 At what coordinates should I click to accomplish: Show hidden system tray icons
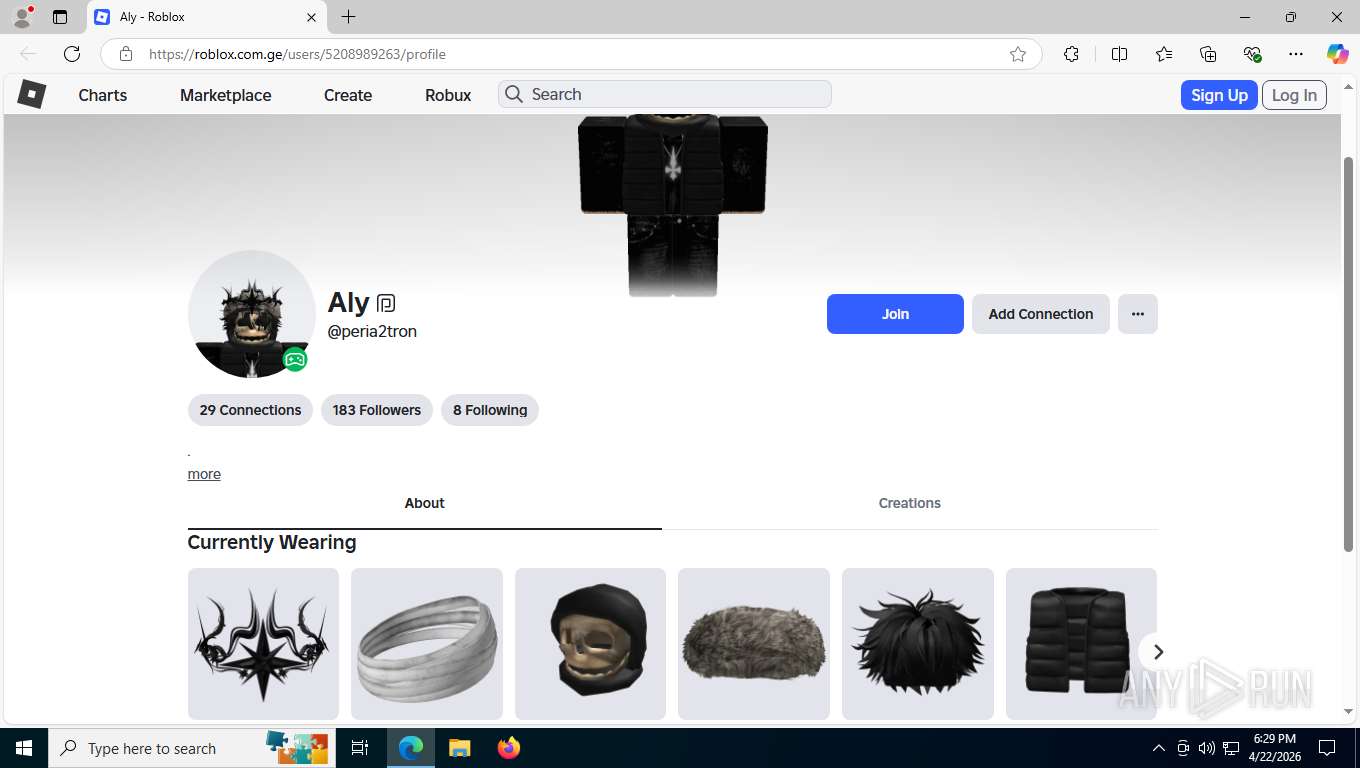pyautogui.click(x=1159, y=748)
